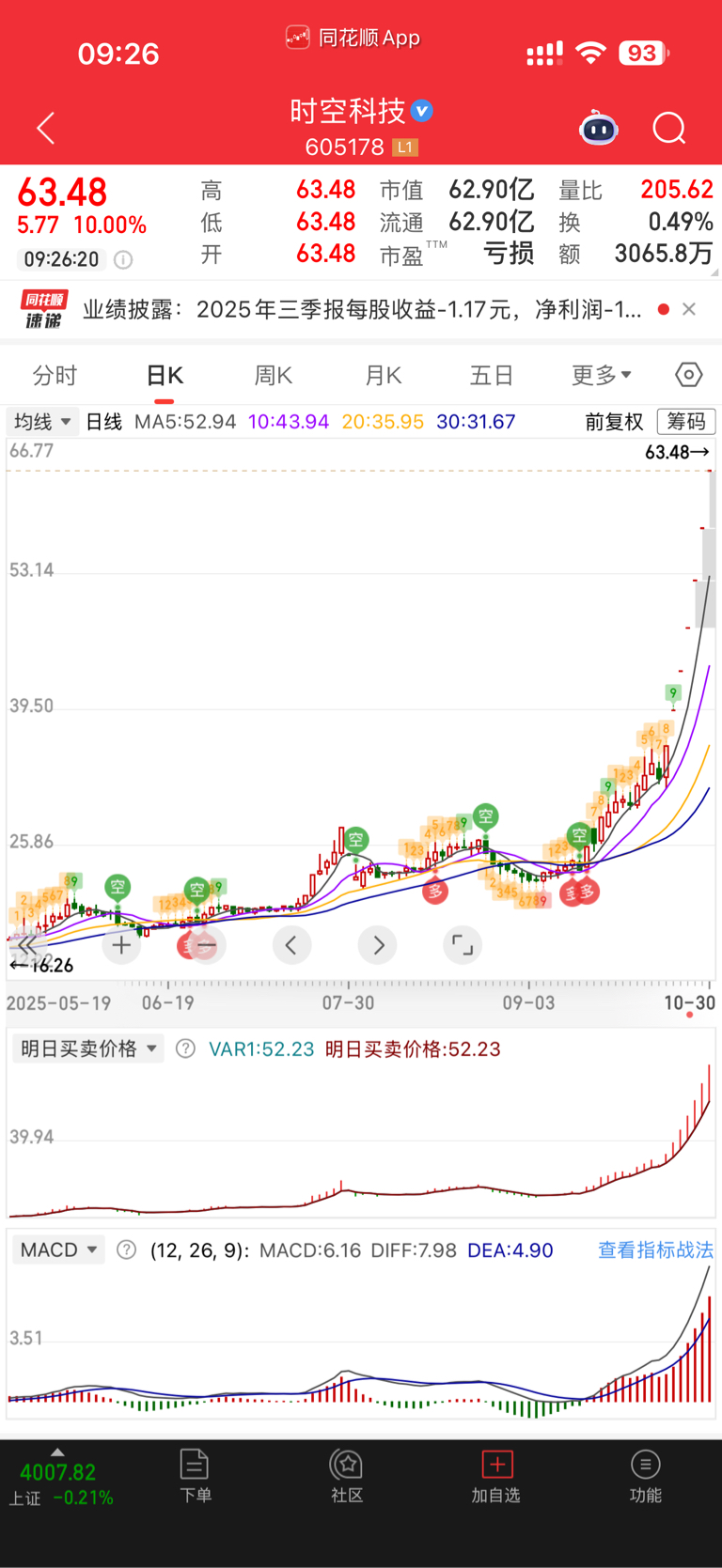The image size is (722, 1568).
Task: Toggle 前复权 adjustment setting
Action: (x=614, y=422)
